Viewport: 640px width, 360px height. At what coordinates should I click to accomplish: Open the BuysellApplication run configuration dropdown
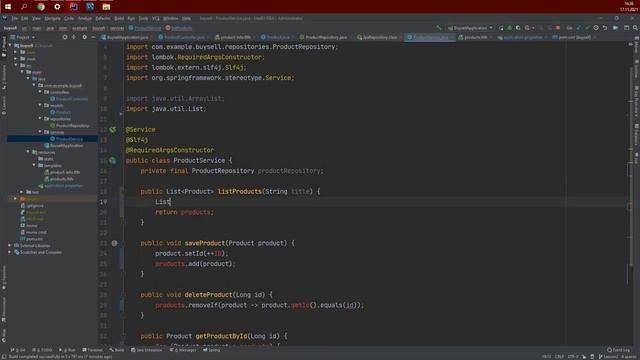point(471,28)
